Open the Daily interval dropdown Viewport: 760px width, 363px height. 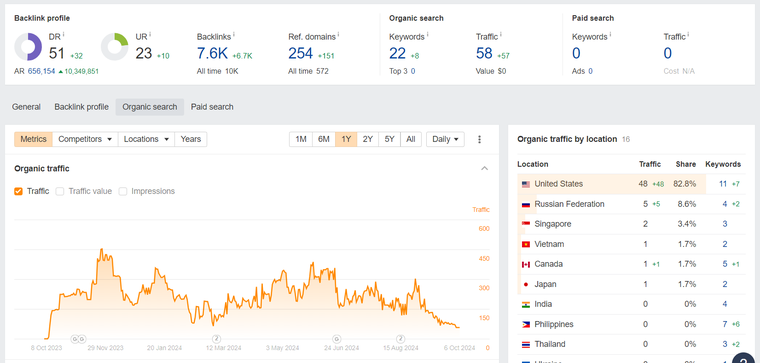[445, 139]
